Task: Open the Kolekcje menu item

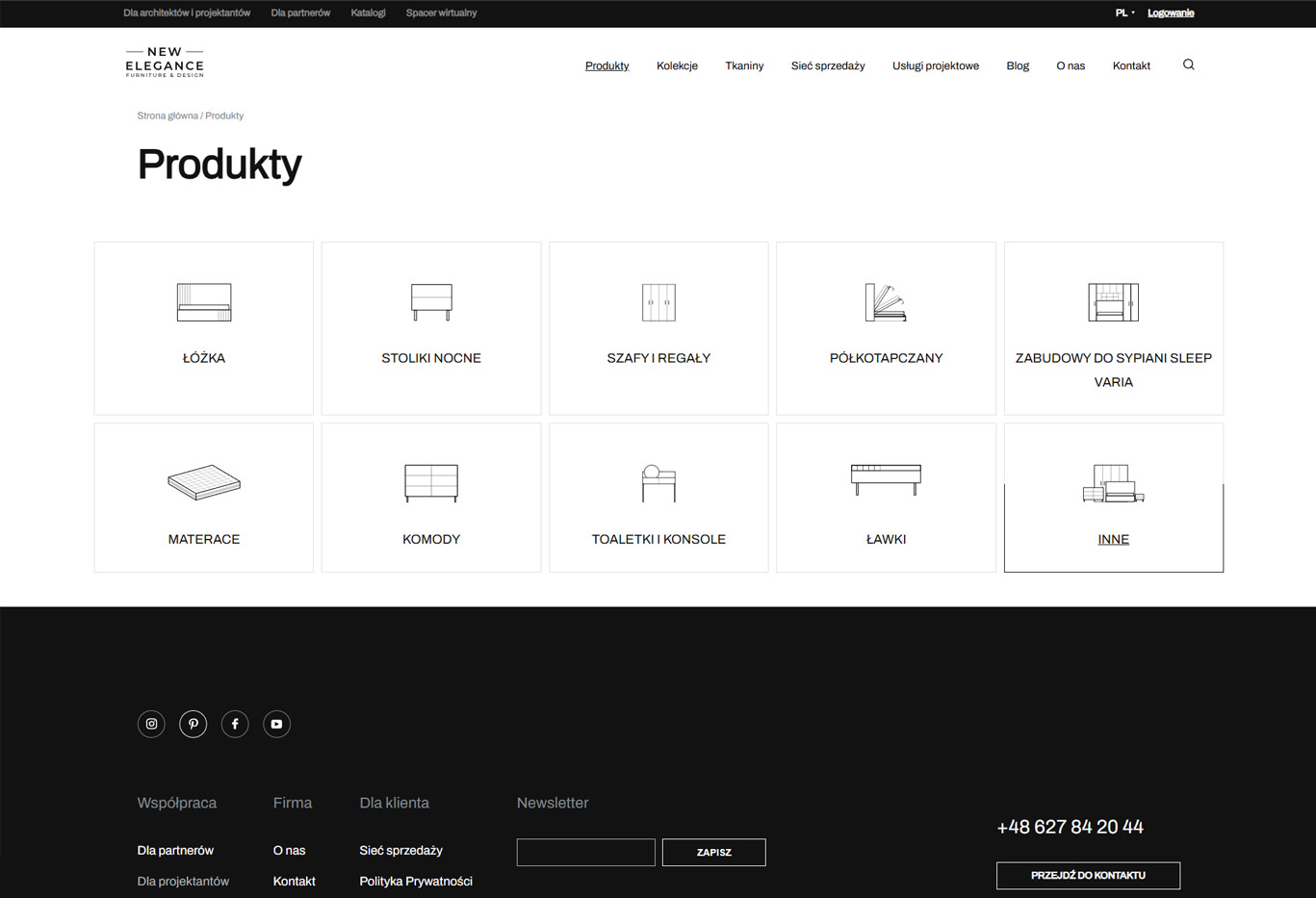Action: pos(677,65)
